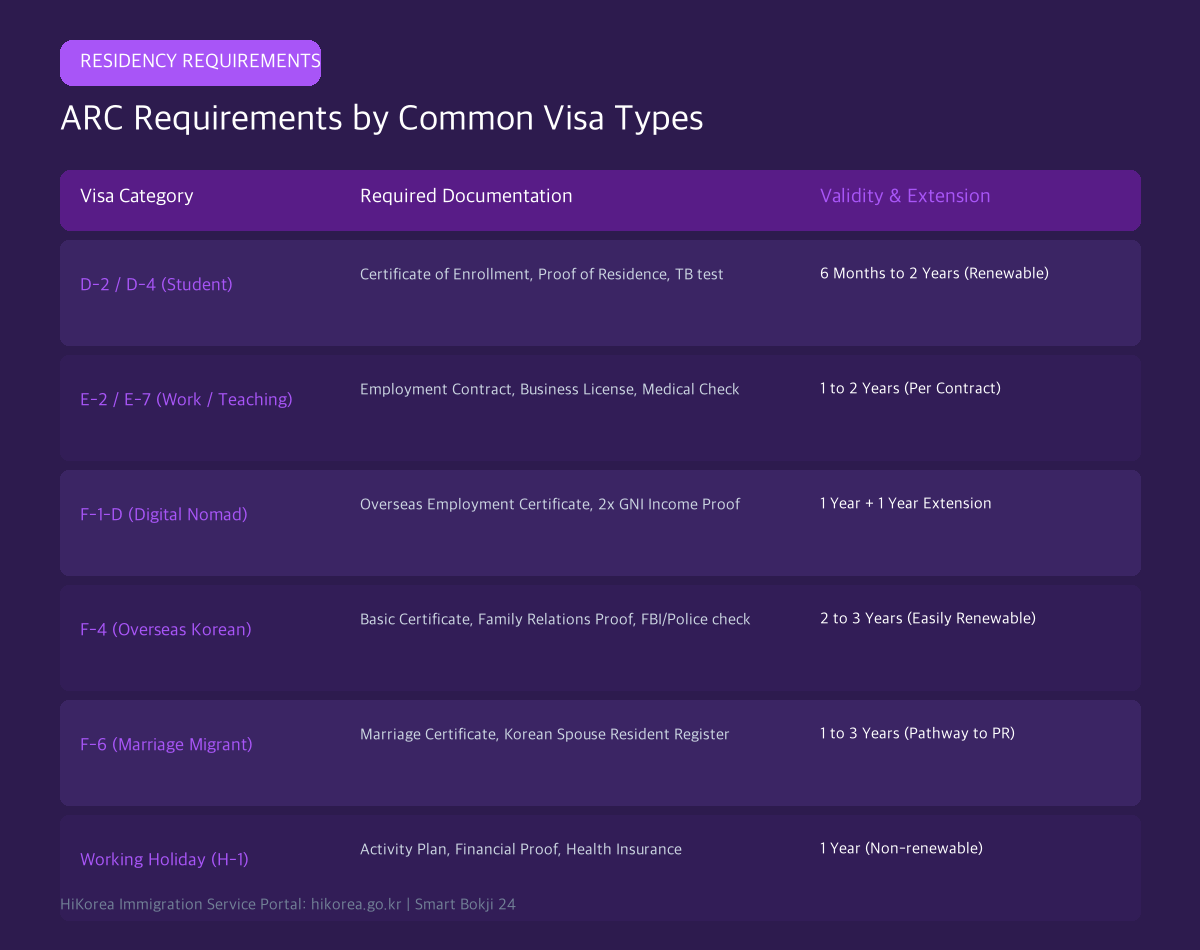Select the F-1-D (Digital Nomad) label
This screenshot has width=1200, height=950.
pyautogui.click(x=163, y=514)
